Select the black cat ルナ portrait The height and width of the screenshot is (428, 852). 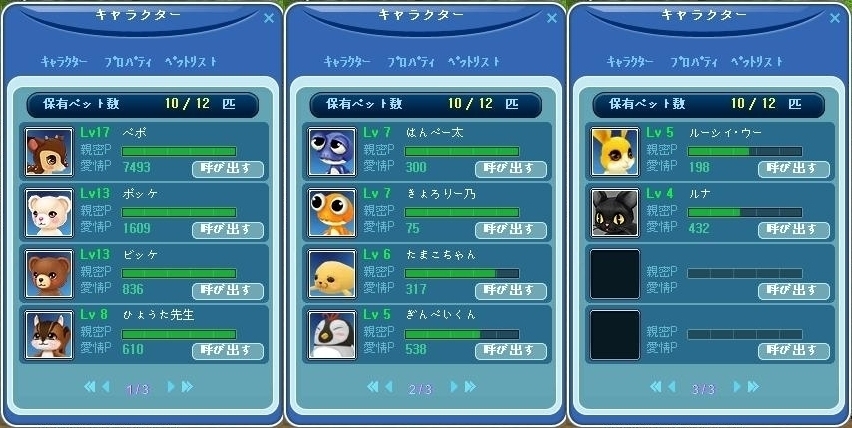615,213
